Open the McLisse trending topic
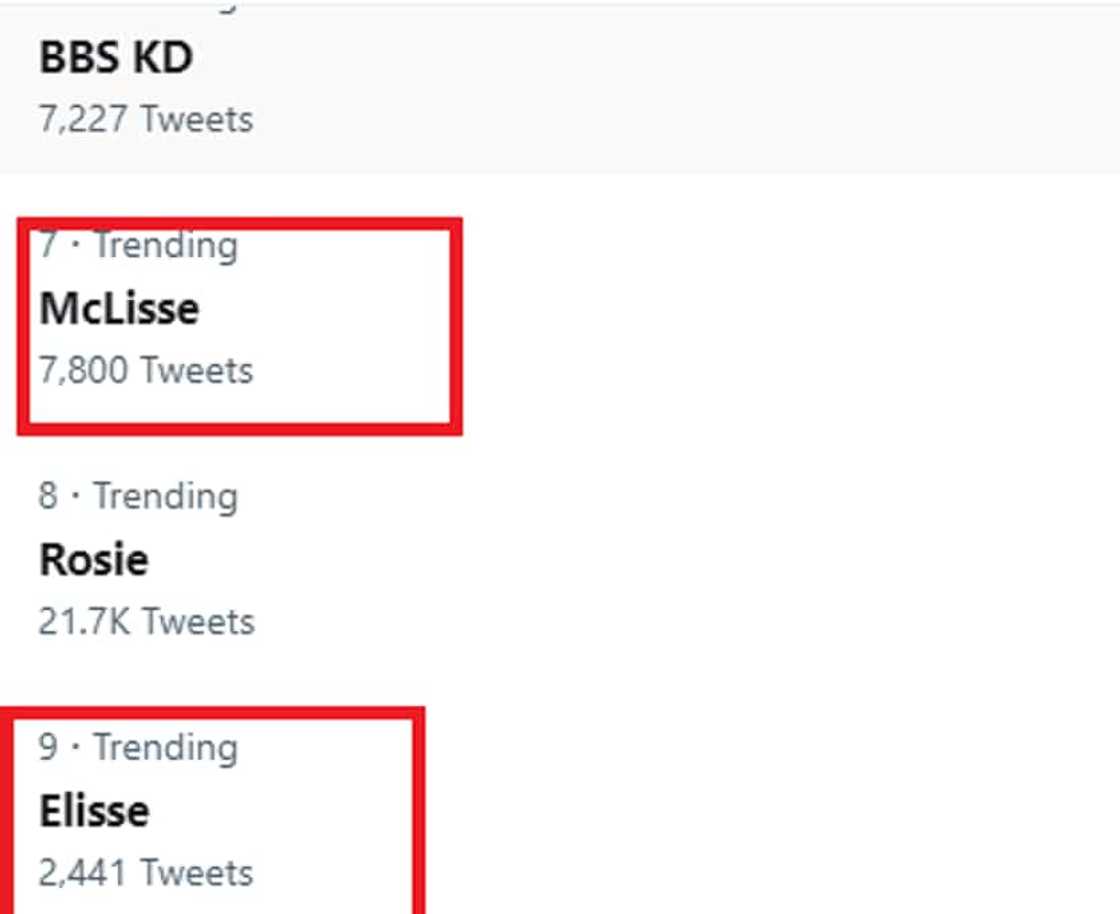The image size is (1120, 914). point(119,309)
